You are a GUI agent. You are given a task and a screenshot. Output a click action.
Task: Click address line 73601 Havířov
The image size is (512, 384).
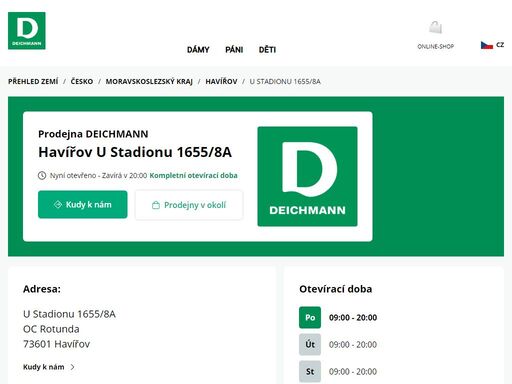point(57,344)
